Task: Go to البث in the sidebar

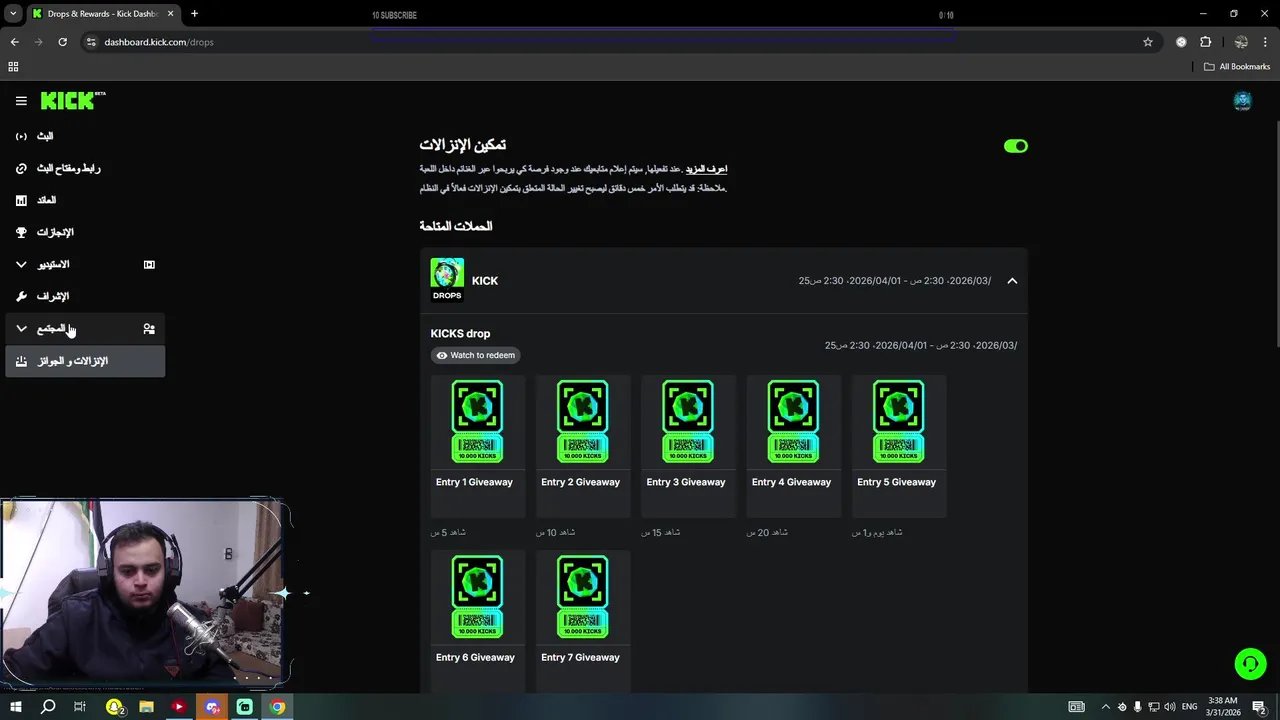Action: pos(85,136)
